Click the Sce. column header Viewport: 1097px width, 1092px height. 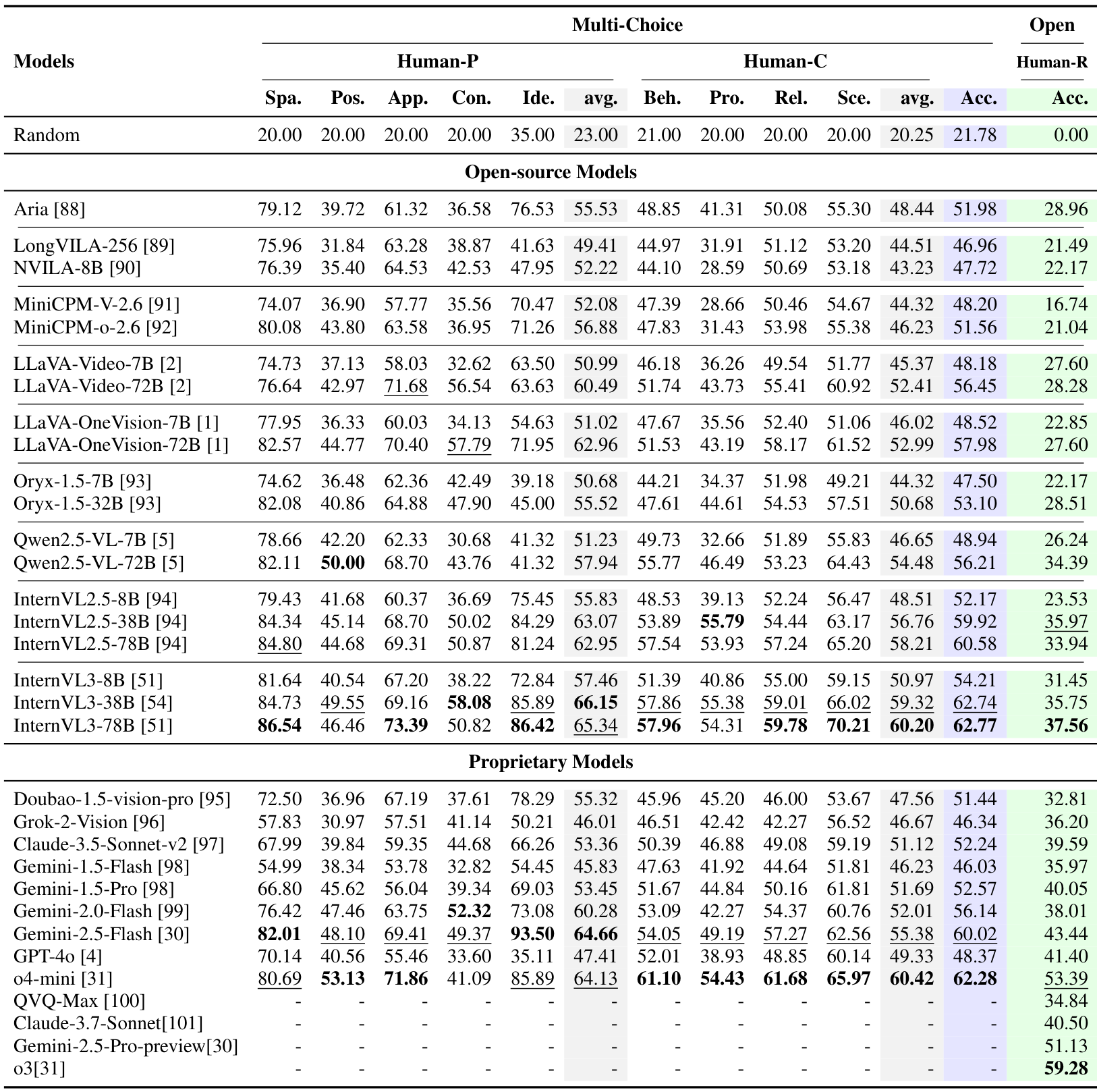[853, 99]
